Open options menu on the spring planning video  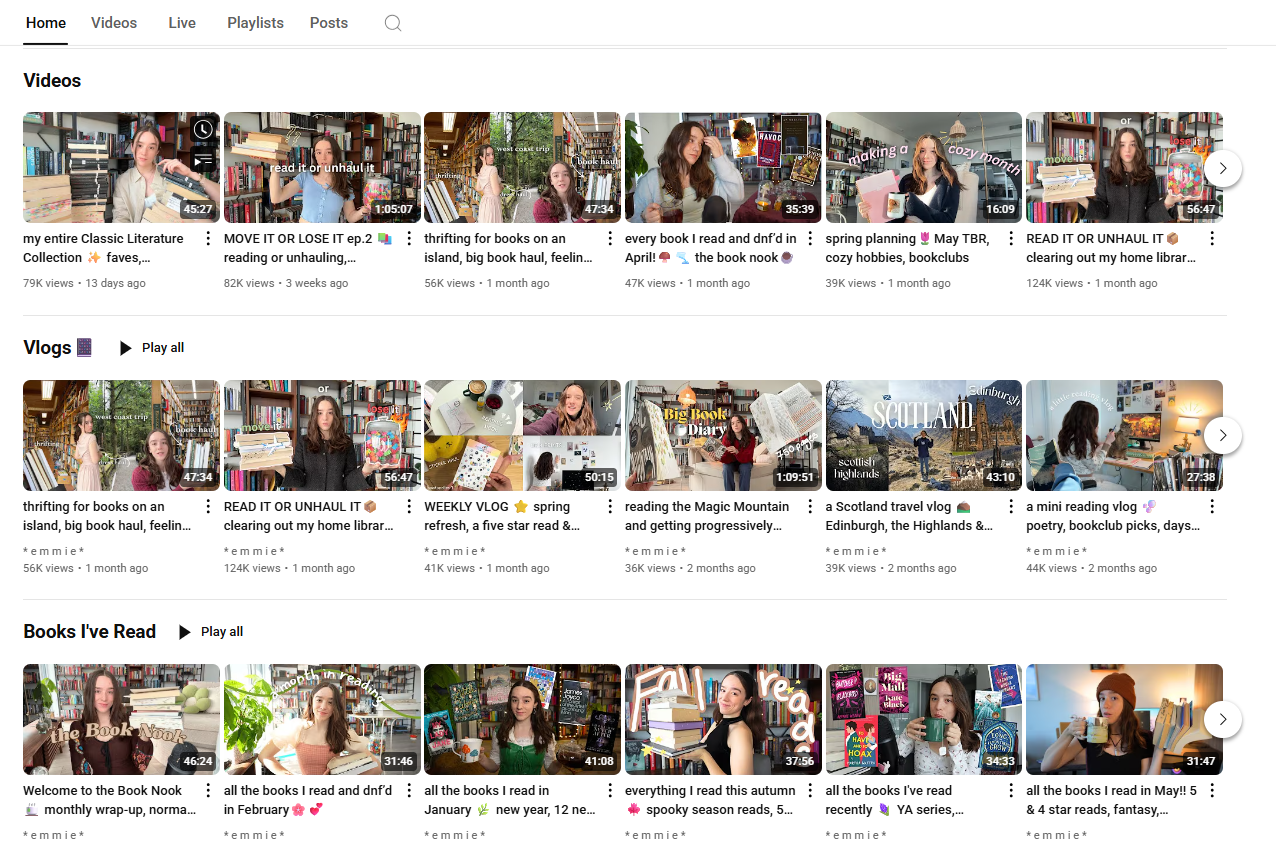click(1010, 238)
